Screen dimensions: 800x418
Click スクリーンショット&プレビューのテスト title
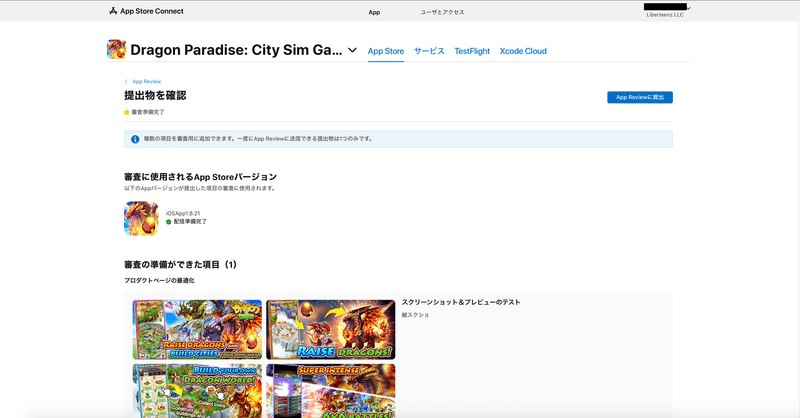coord(461,302)
